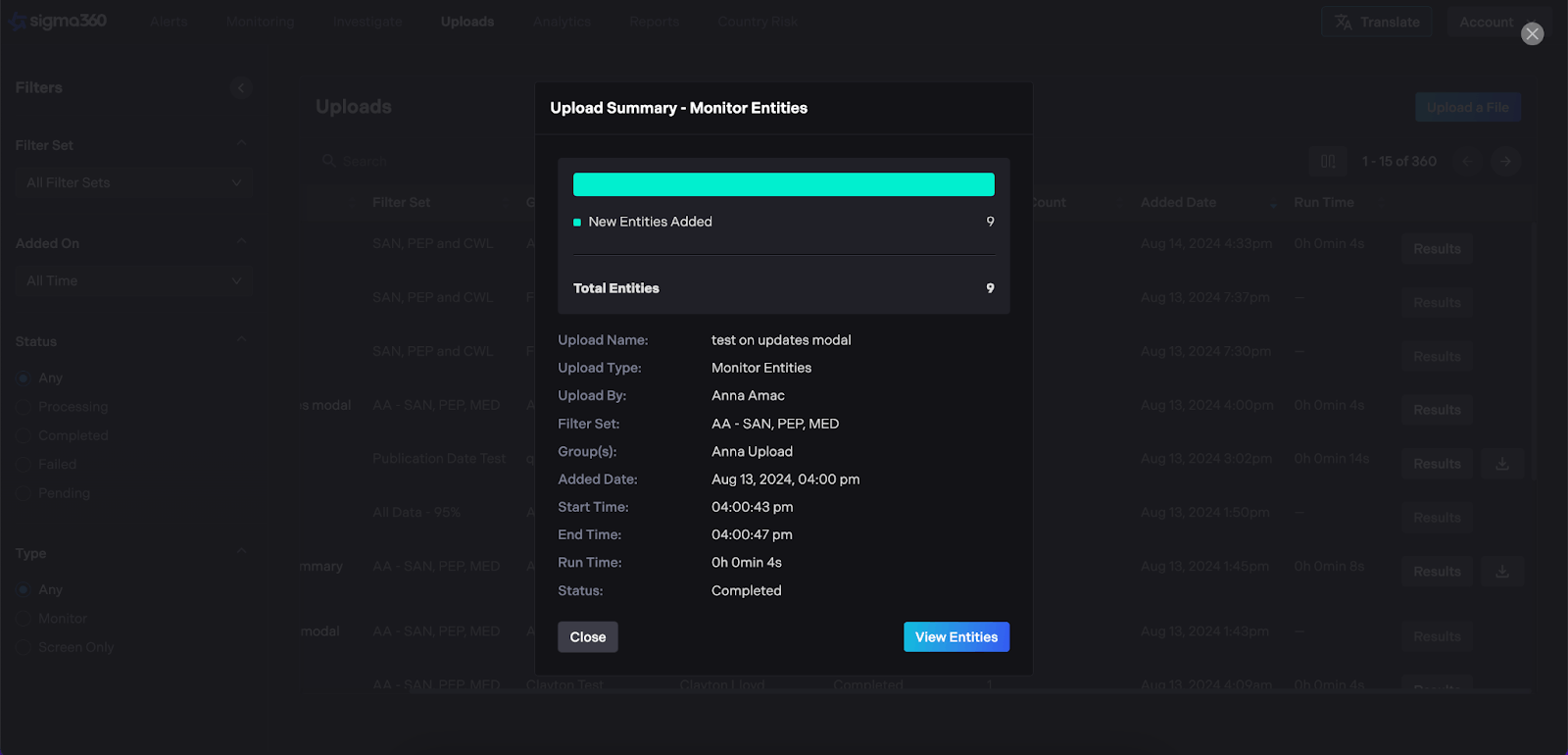1568x755 pixels.
Task: Select the Failed status option
Action: click(x=24, y=465)
